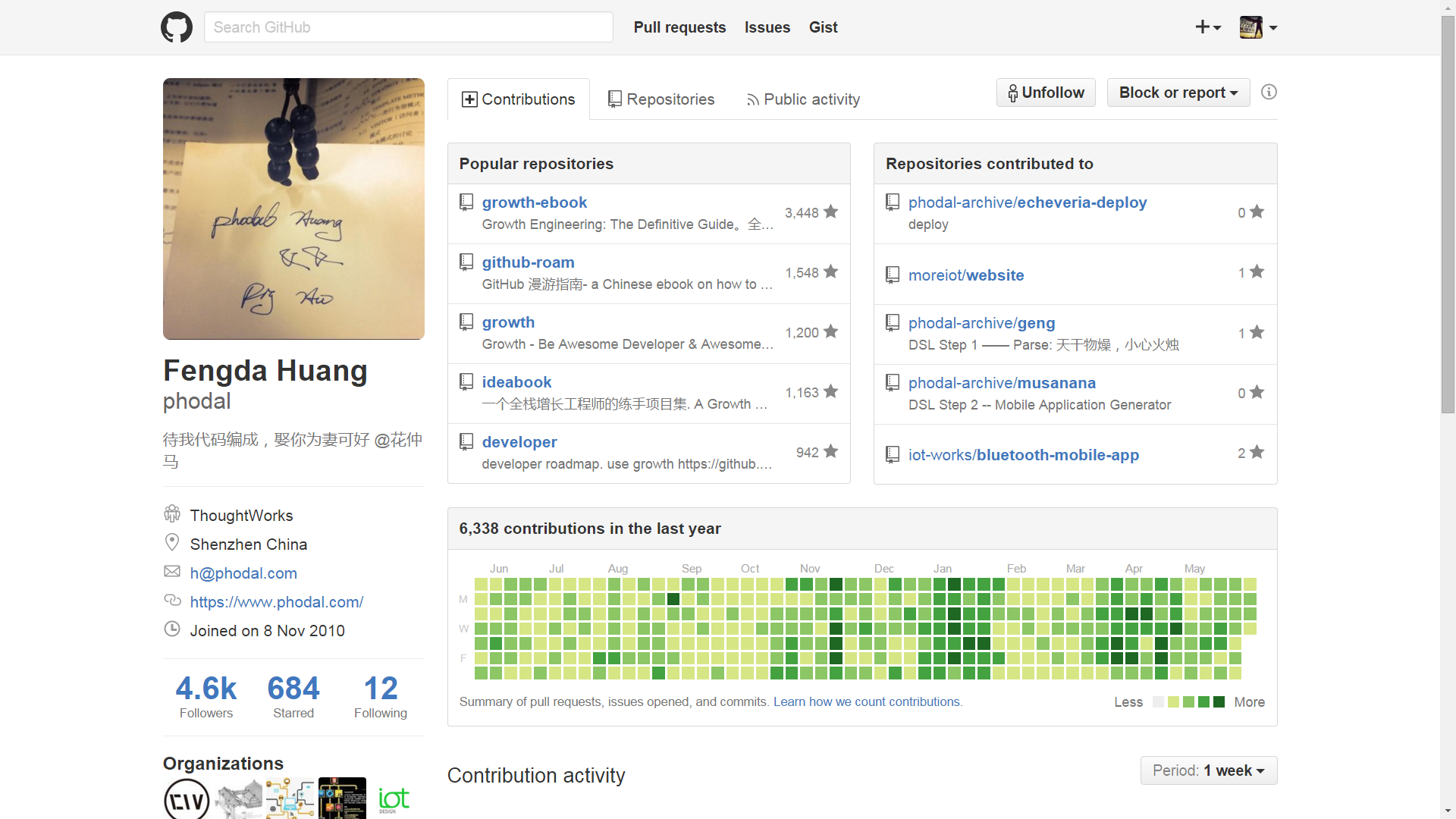The width and height of the screenshot is (1456, 819).
Task: Open the user avatar account menu
Action: [x=1258, y=27]
